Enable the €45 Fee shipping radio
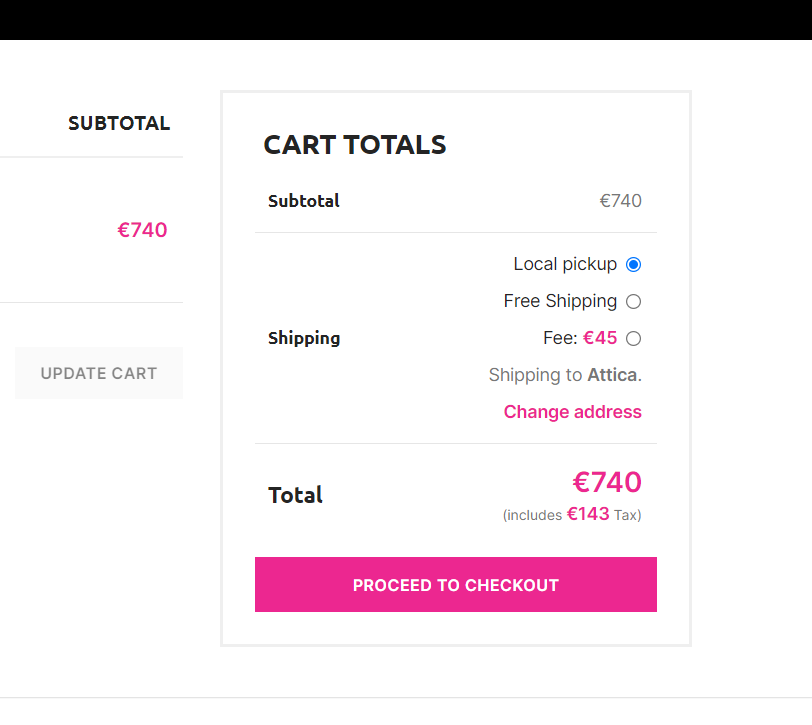This screenshot has width=812, height=725. point(633,339)
